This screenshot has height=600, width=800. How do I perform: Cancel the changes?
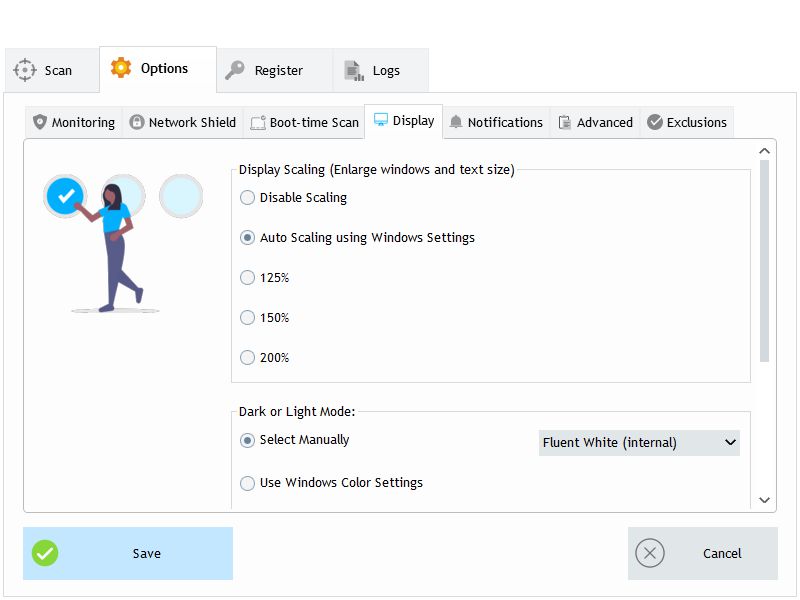pyautogui.click(x=702, y=553)
